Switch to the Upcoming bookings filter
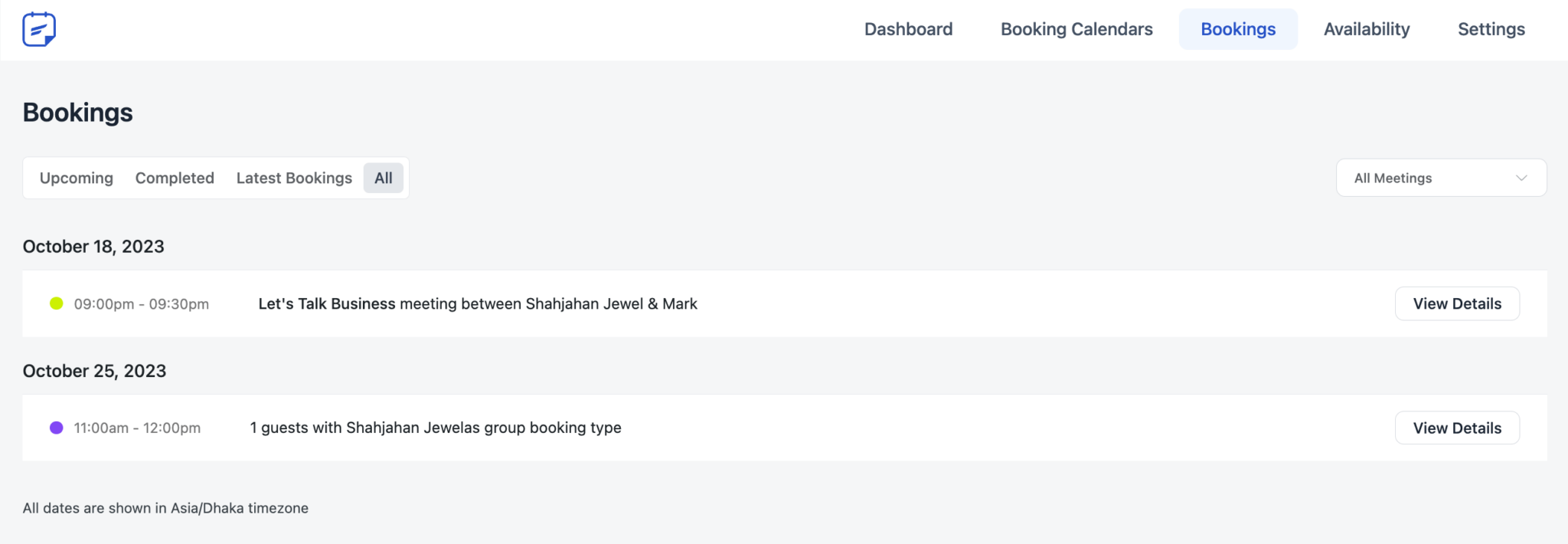Viewport: 1568px width, 544px height. pyautogui.click(x=76, y=178)
